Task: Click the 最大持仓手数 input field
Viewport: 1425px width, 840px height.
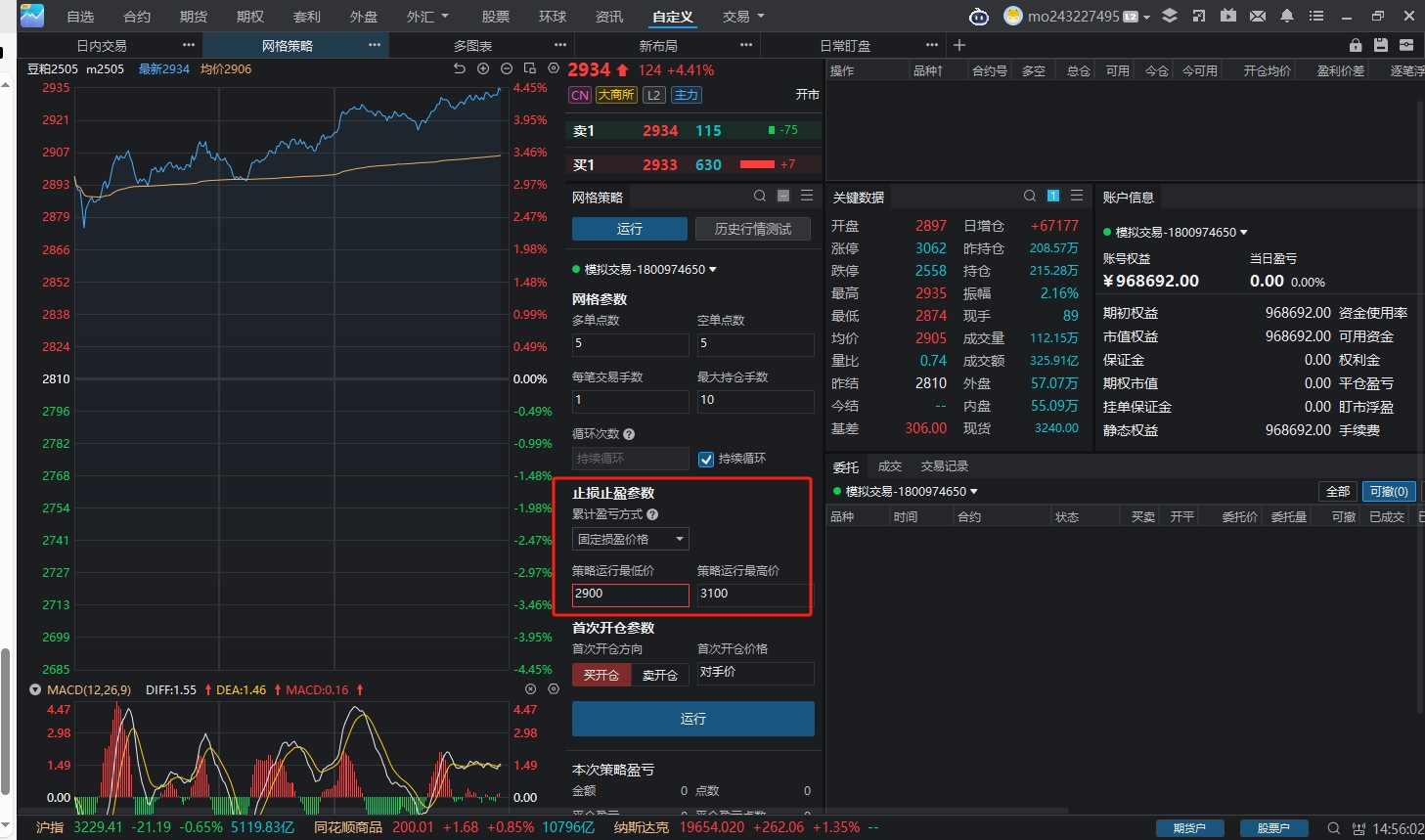Action: coord(755,401)
